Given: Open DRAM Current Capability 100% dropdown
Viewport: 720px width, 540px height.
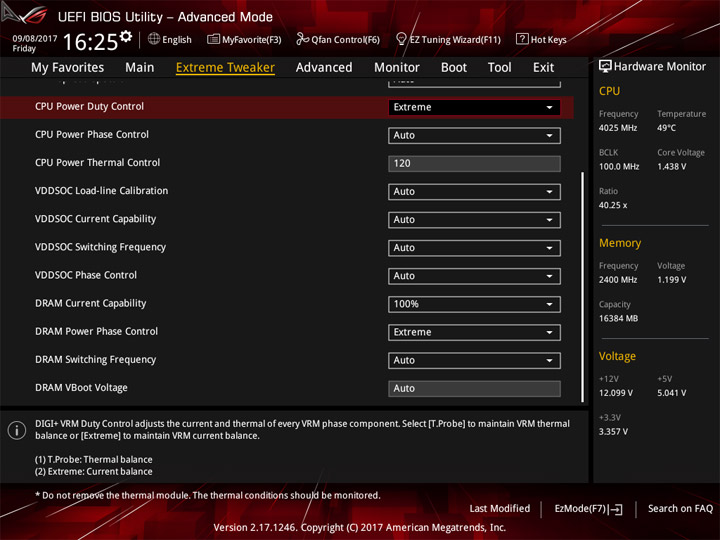Looking at the screenshot, I should [474, 304].
